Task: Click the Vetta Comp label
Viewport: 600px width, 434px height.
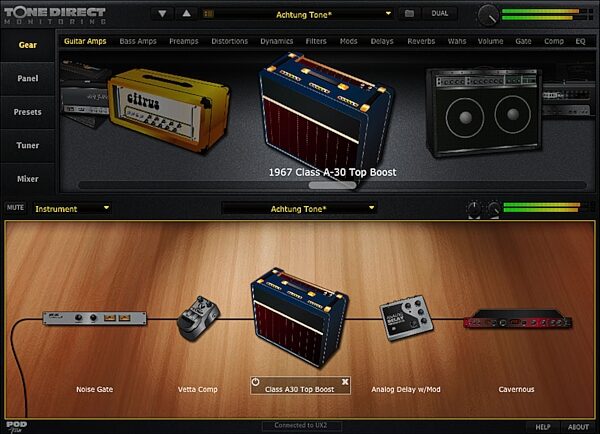Action: [197, 389]
